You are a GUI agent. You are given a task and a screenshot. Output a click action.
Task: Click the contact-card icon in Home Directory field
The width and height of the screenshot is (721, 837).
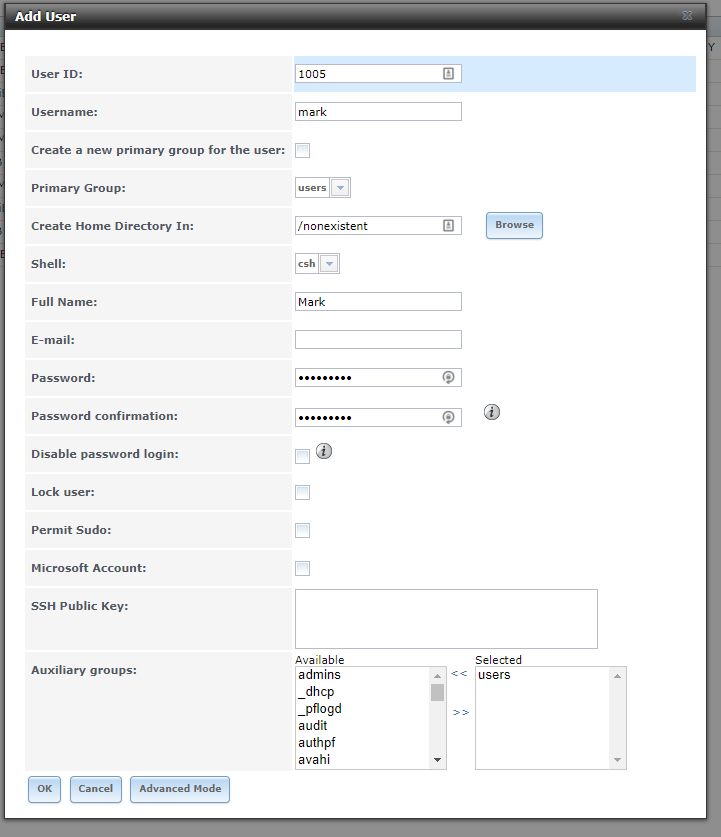coord(448,225)
